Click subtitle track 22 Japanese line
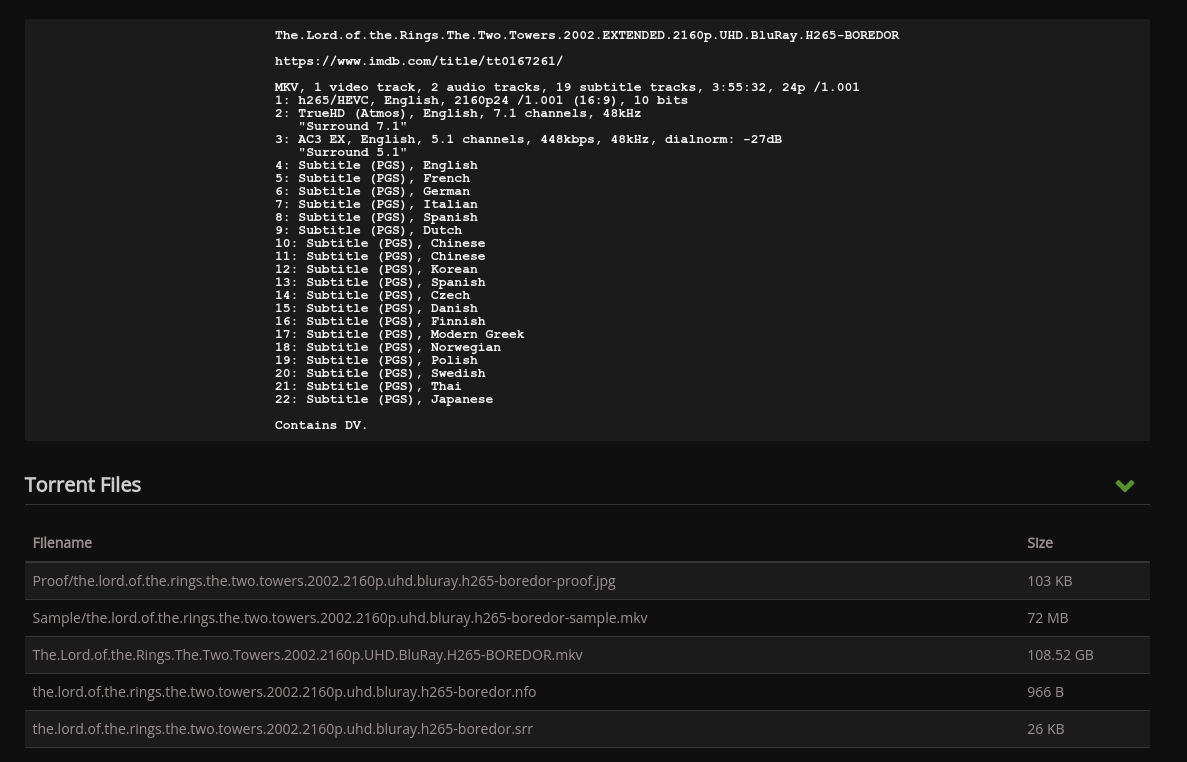This screenshot has width=1187, height=762. pyautogui.click(x=384, y=399)
